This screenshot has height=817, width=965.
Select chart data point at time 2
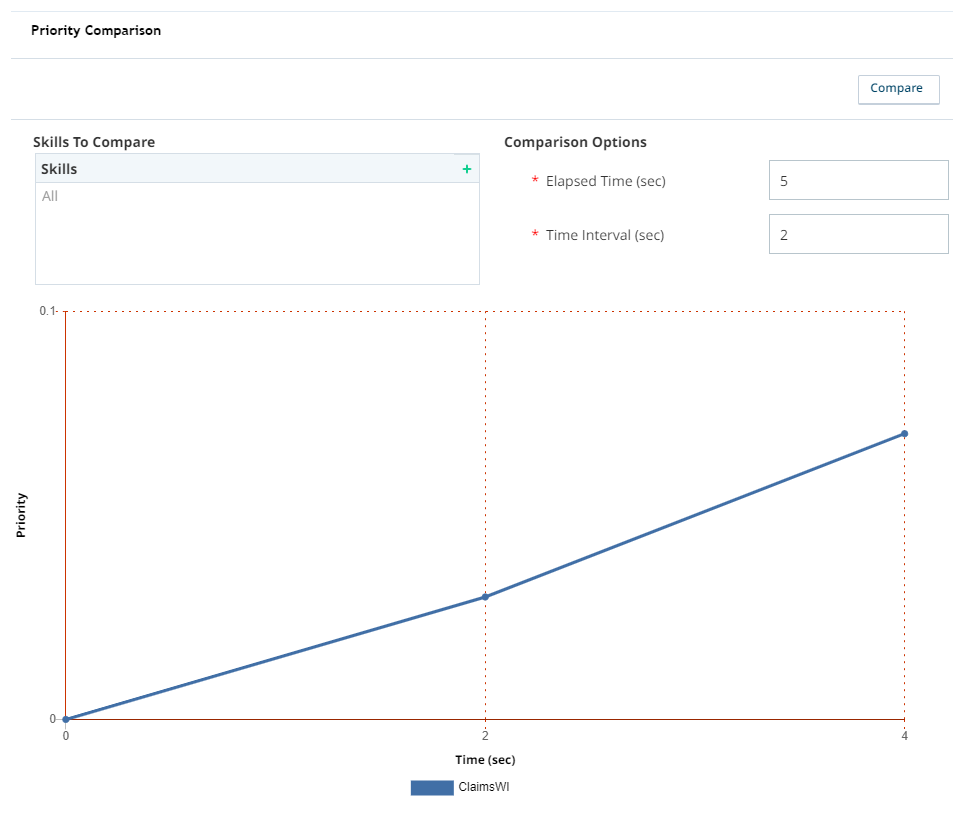(x=485, y=597)
